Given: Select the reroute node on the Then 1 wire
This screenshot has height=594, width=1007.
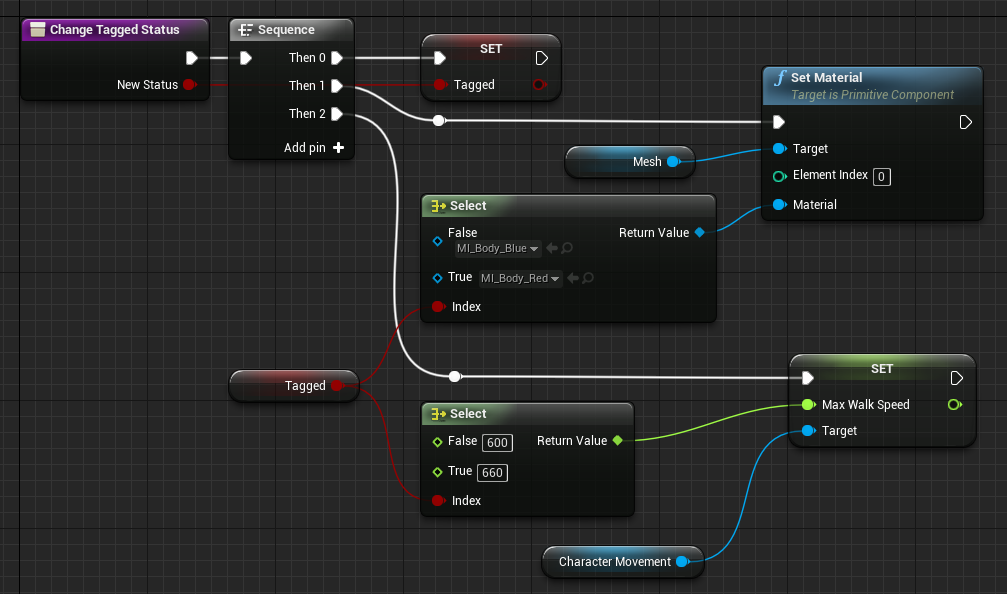Looking at the screenshot, I should (x=438, y=122).
